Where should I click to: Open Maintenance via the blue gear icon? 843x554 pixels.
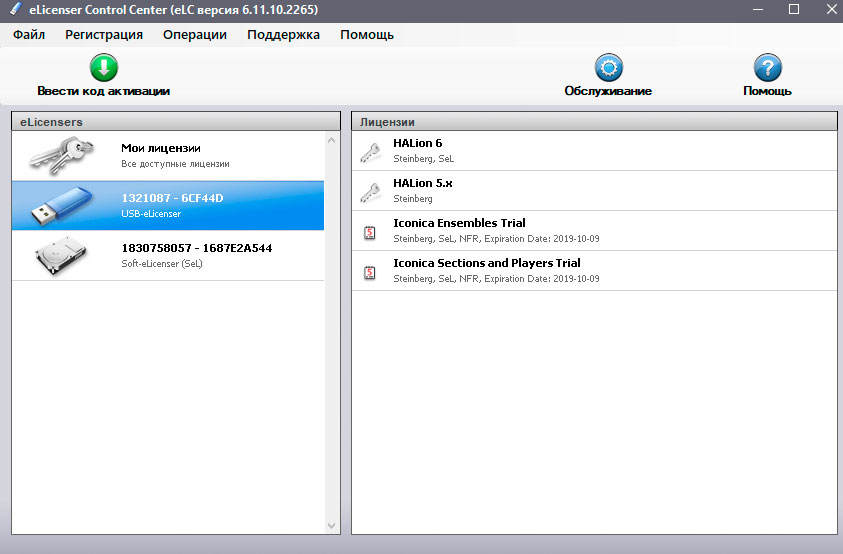pos(609,67)
